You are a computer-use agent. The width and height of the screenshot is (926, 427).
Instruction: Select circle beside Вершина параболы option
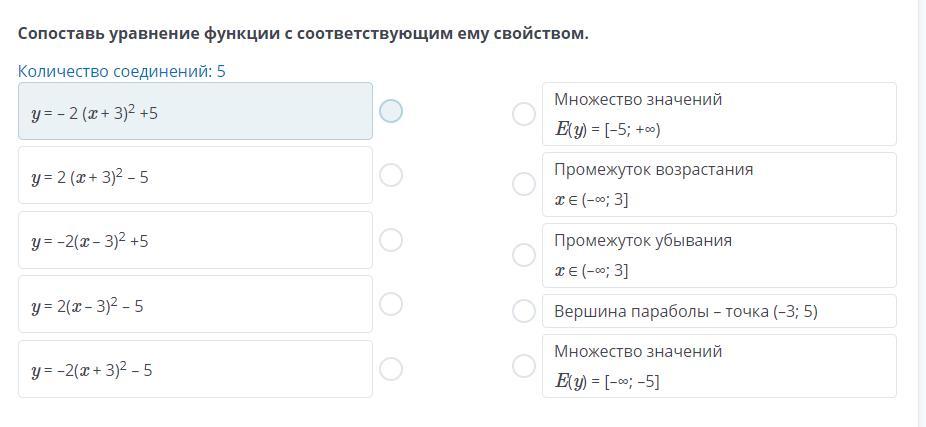click(x=523, y=311)
